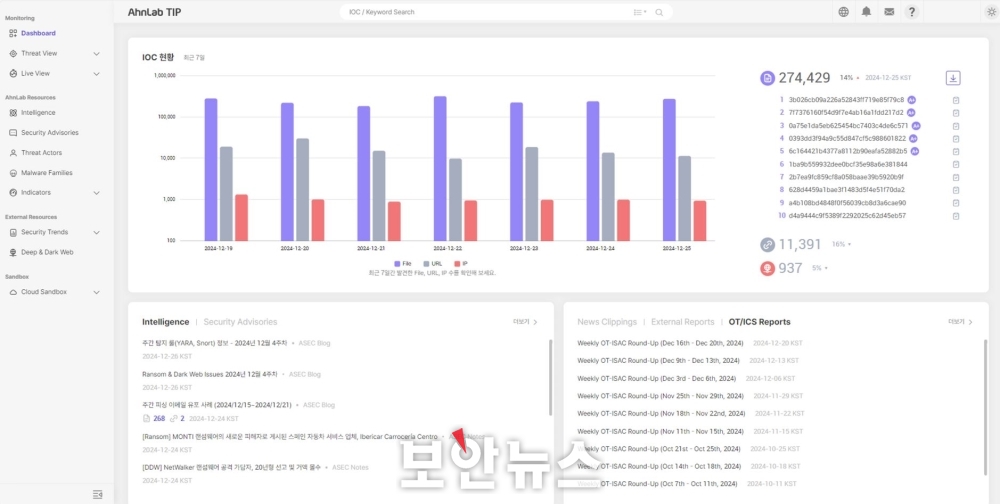This screenshot has width=1000, height=504.
Task: Click 더보기 in the OT/ICS Reports panel
Action: (x=960, y=322)
